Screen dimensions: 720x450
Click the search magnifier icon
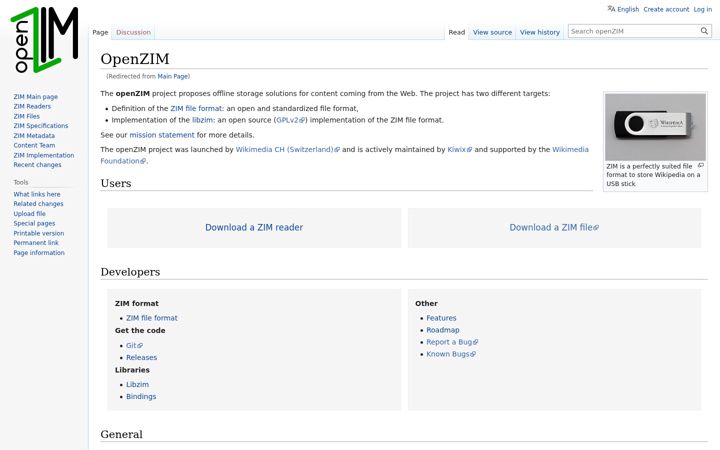(704, 31)
